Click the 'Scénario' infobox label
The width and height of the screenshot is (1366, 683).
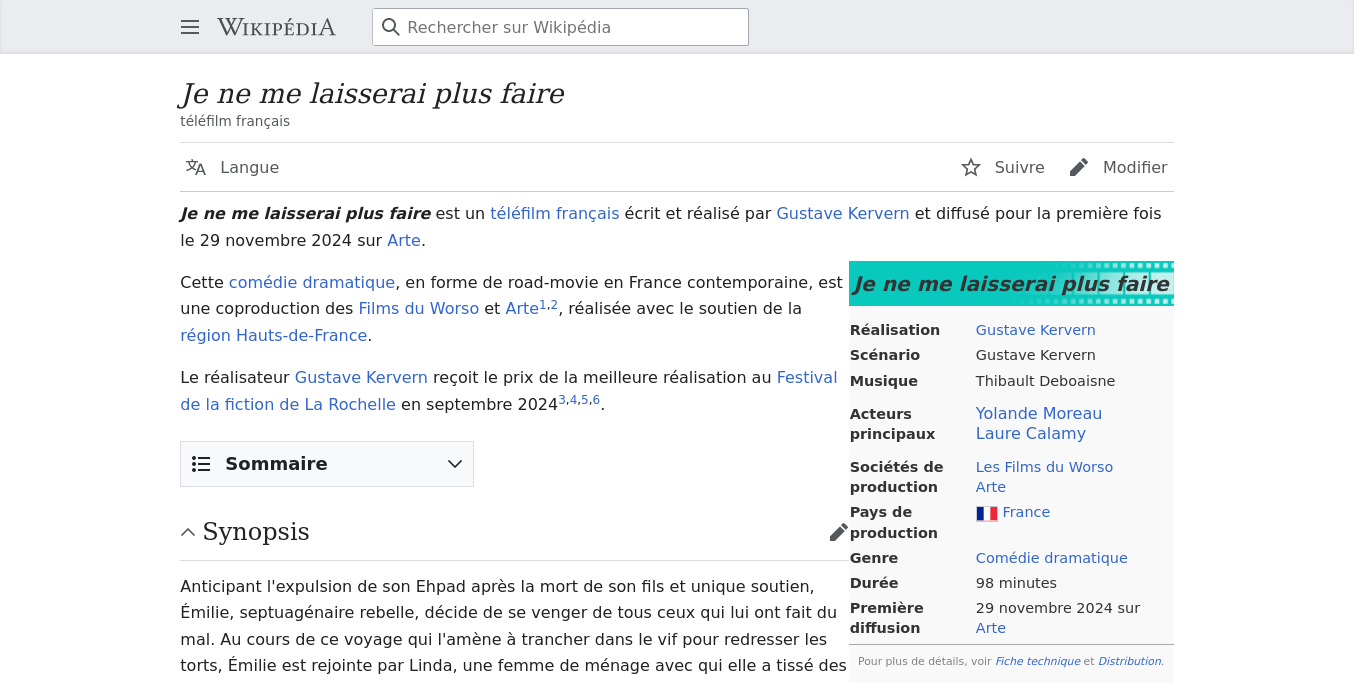(885, 355)
